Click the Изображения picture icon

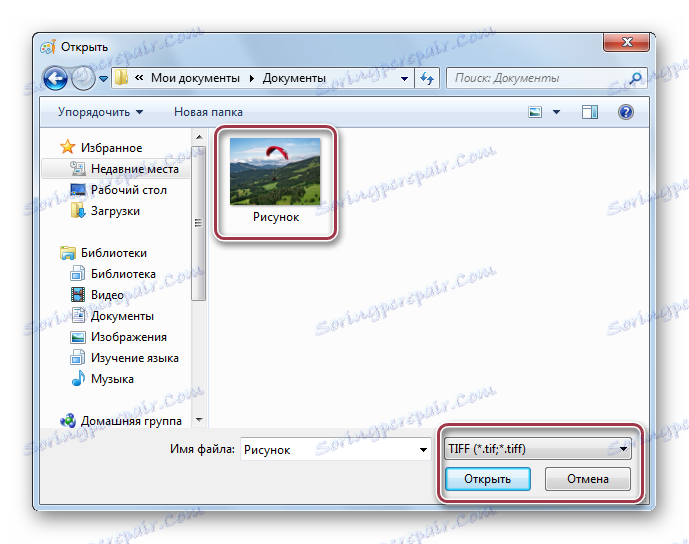[x=78, y=337]
